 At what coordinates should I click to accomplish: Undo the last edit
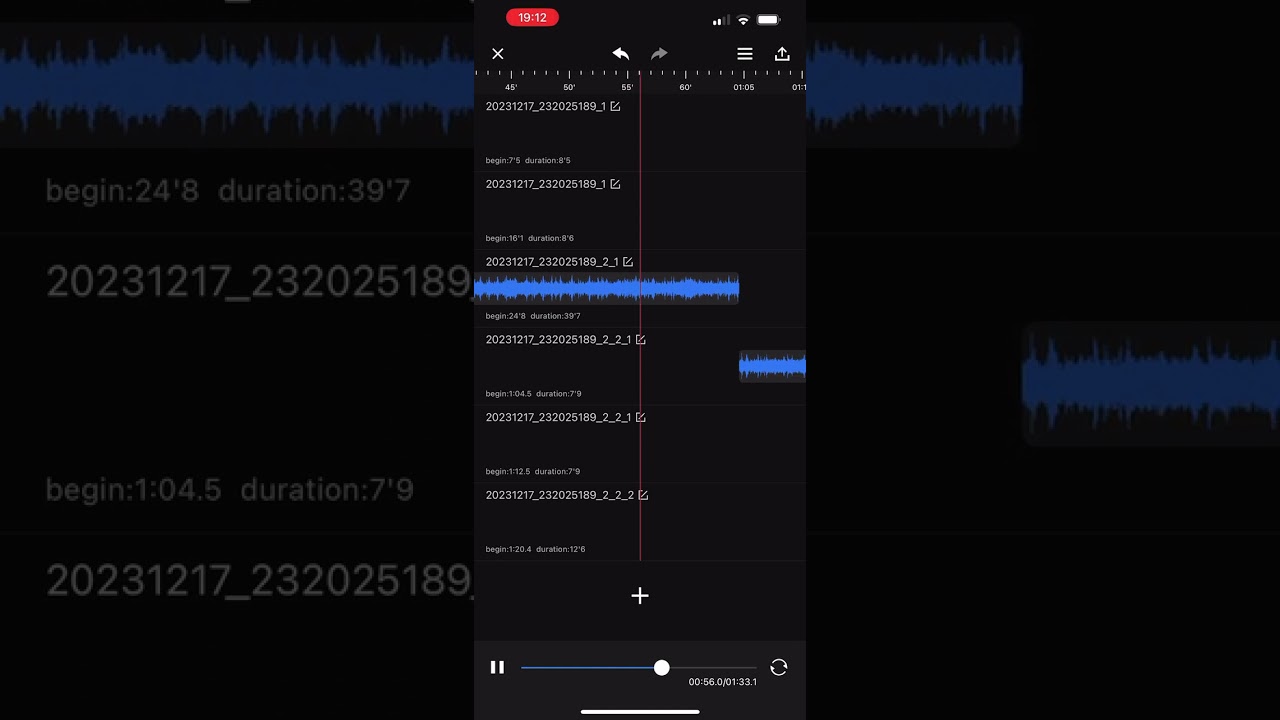(x=621, y=54)
